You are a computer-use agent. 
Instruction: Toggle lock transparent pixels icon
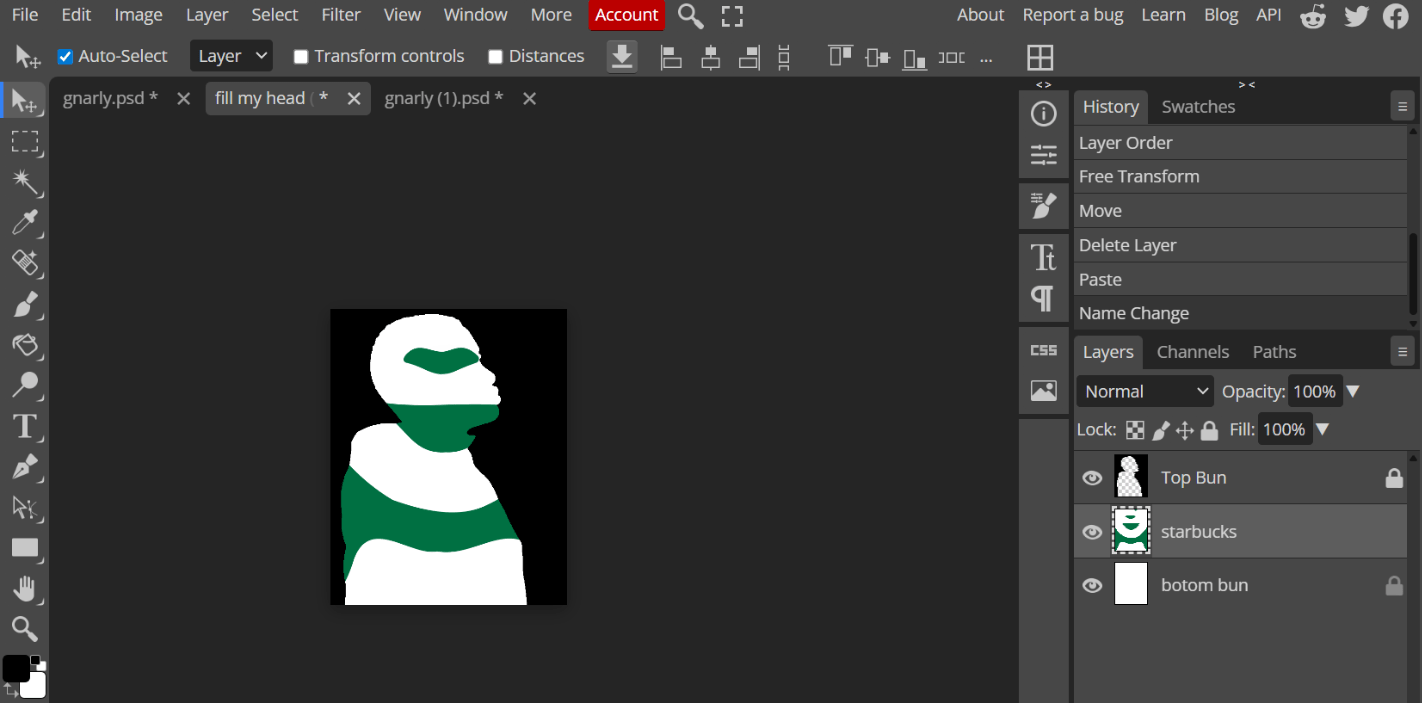1135,430
